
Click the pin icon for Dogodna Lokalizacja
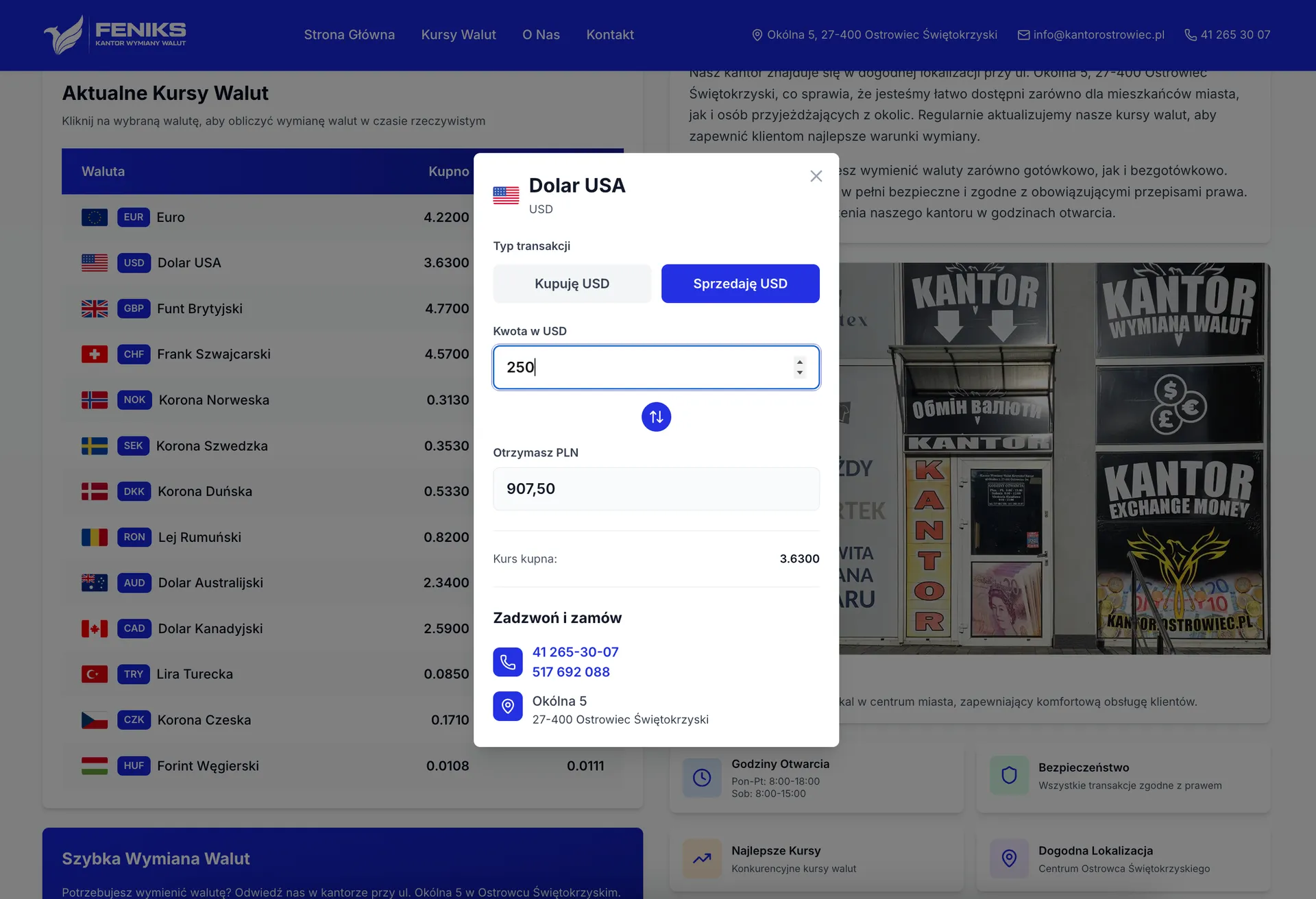(x=1009, y=859)
